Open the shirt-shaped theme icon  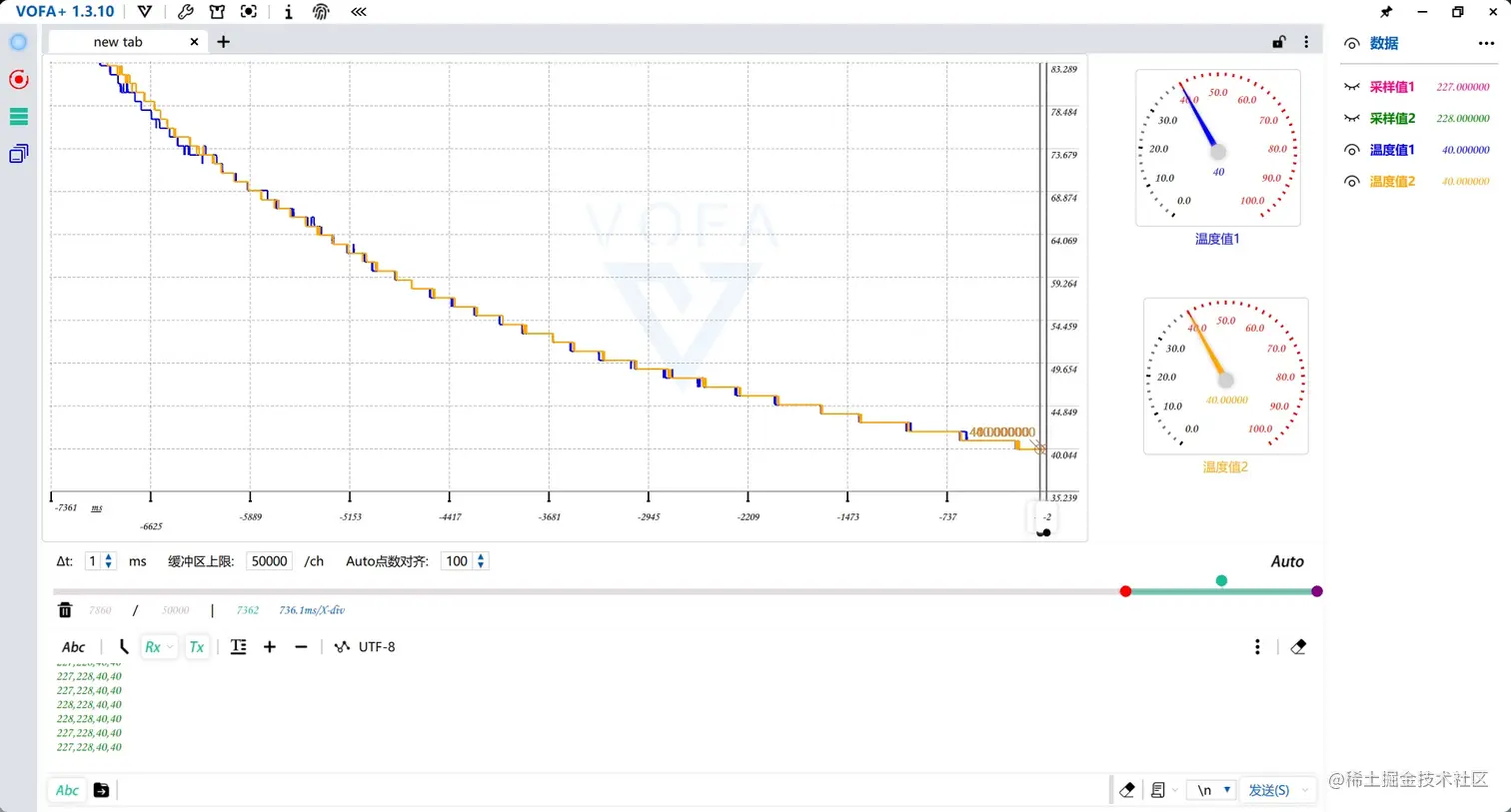tap(217, 12)
